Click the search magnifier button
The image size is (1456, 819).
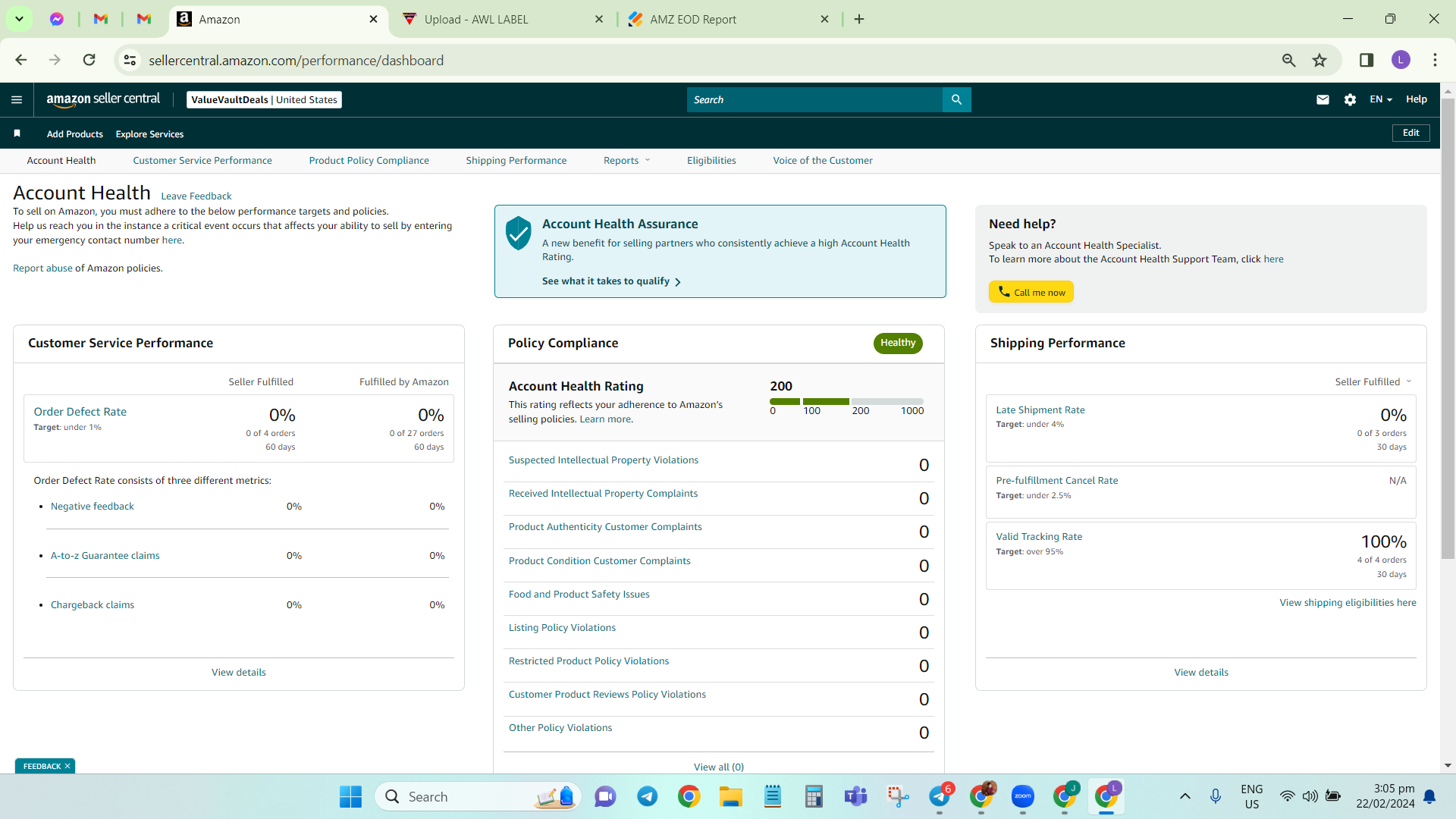956,99
